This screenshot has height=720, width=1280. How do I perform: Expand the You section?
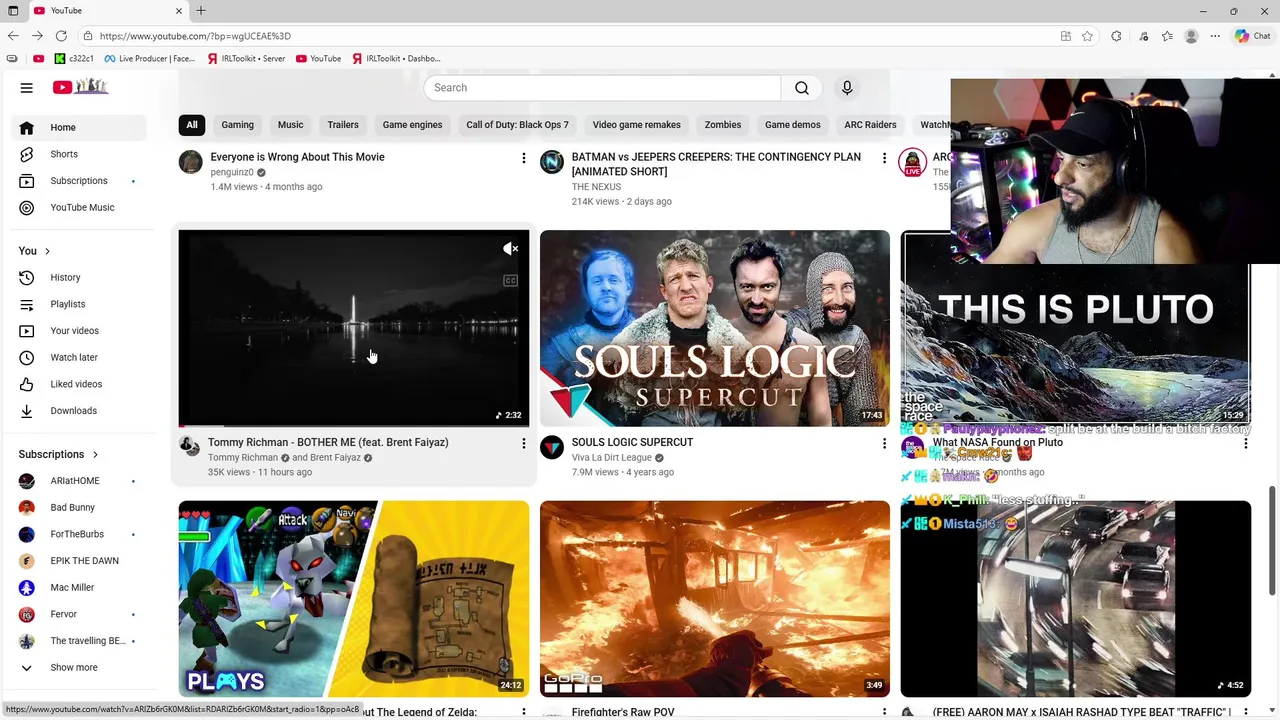tap(34, 251)
